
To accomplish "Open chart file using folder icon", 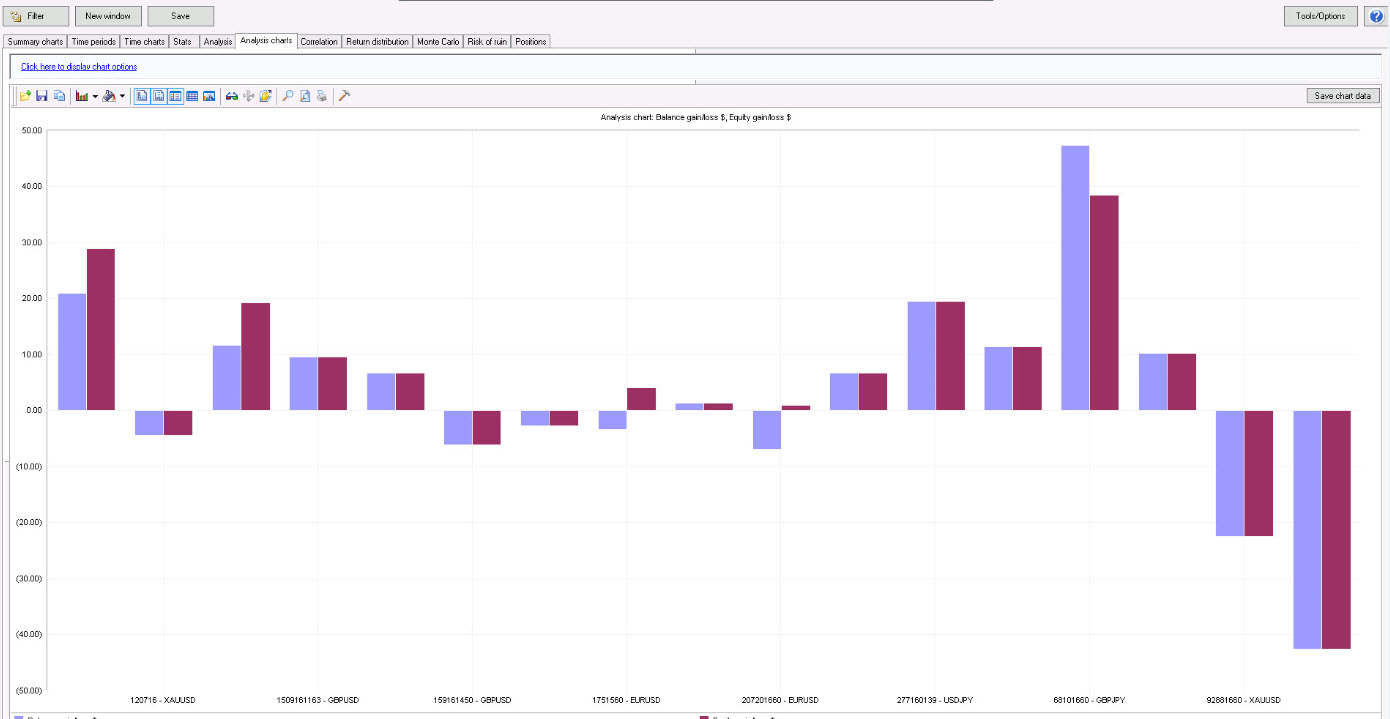I will (26, 96).
